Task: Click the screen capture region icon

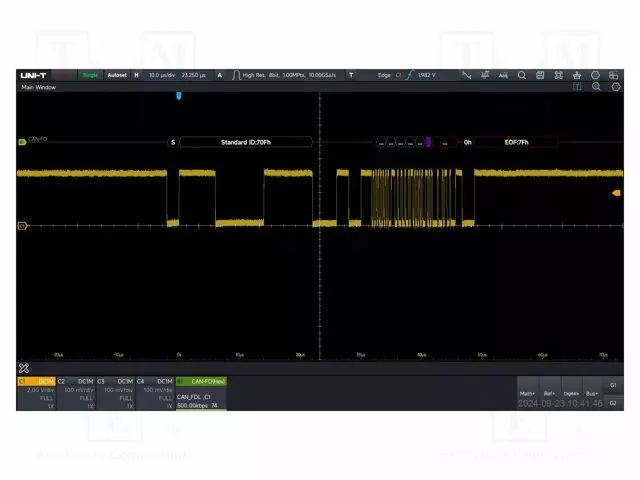Action: pyautogui.click(x=558, y=75)
